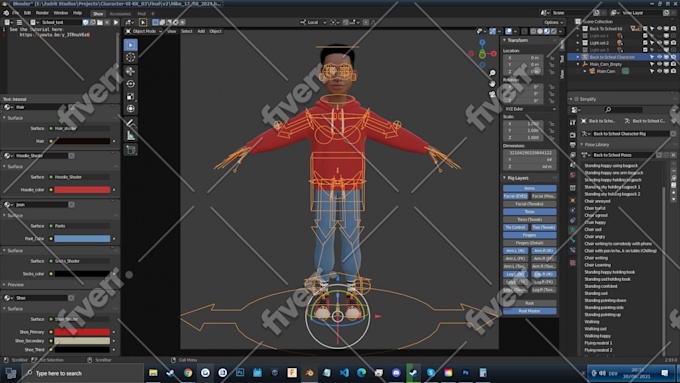The image size is (680, 383).
Task: Toggle Main_Cam_Empty selectability arrow
Action: coord(652,64)
